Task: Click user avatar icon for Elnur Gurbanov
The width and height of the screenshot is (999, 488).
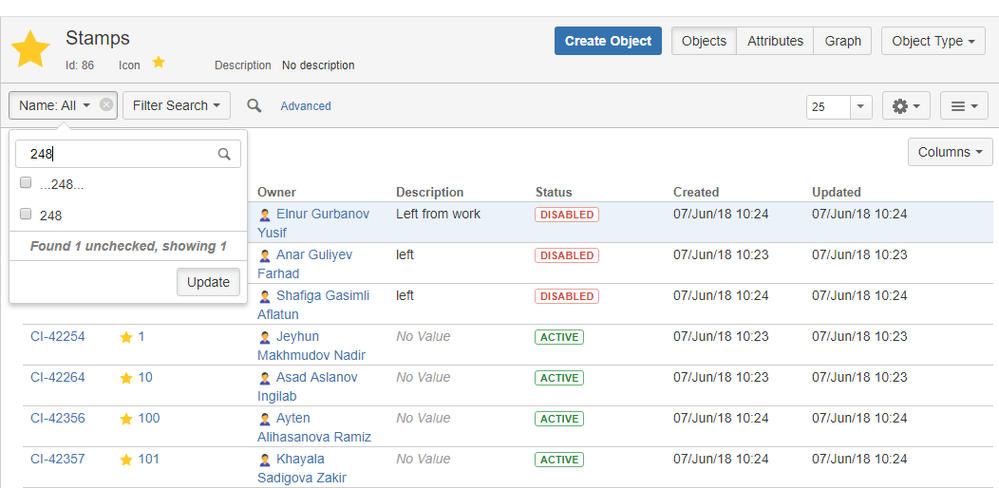Action: [x=265, y=215]
